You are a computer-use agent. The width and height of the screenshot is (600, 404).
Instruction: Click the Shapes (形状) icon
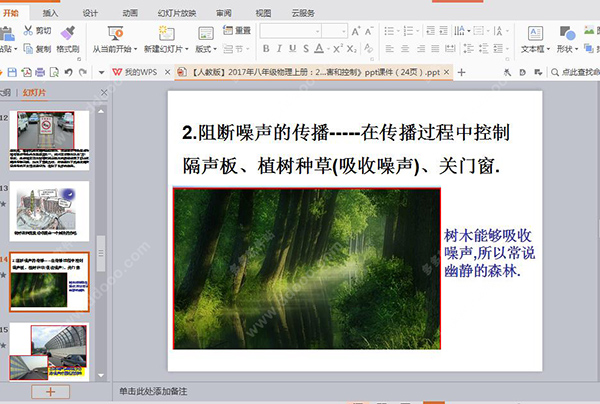pyautogui.click(x=567, y=33)
